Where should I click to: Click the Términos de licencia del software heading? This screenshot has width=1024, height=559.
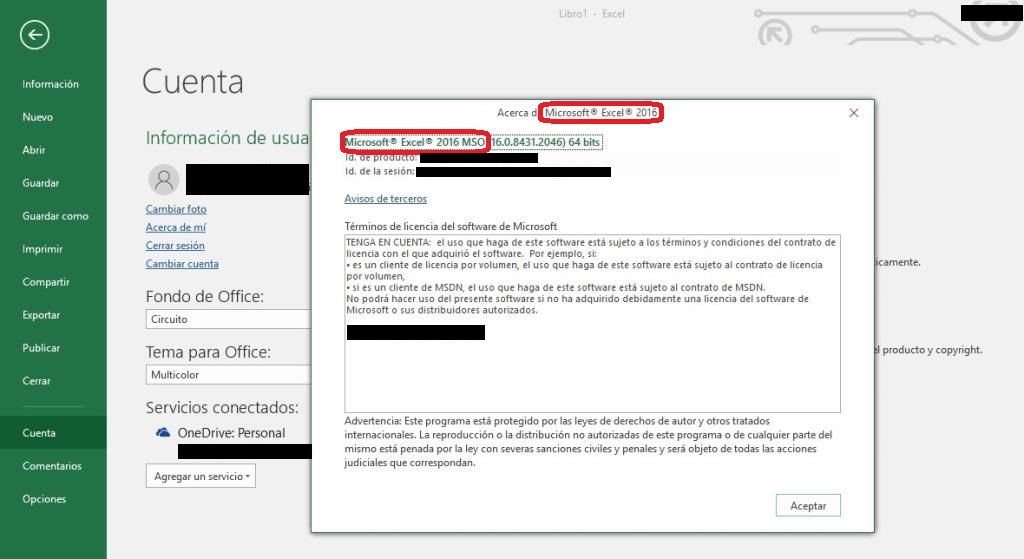(451, 226)
